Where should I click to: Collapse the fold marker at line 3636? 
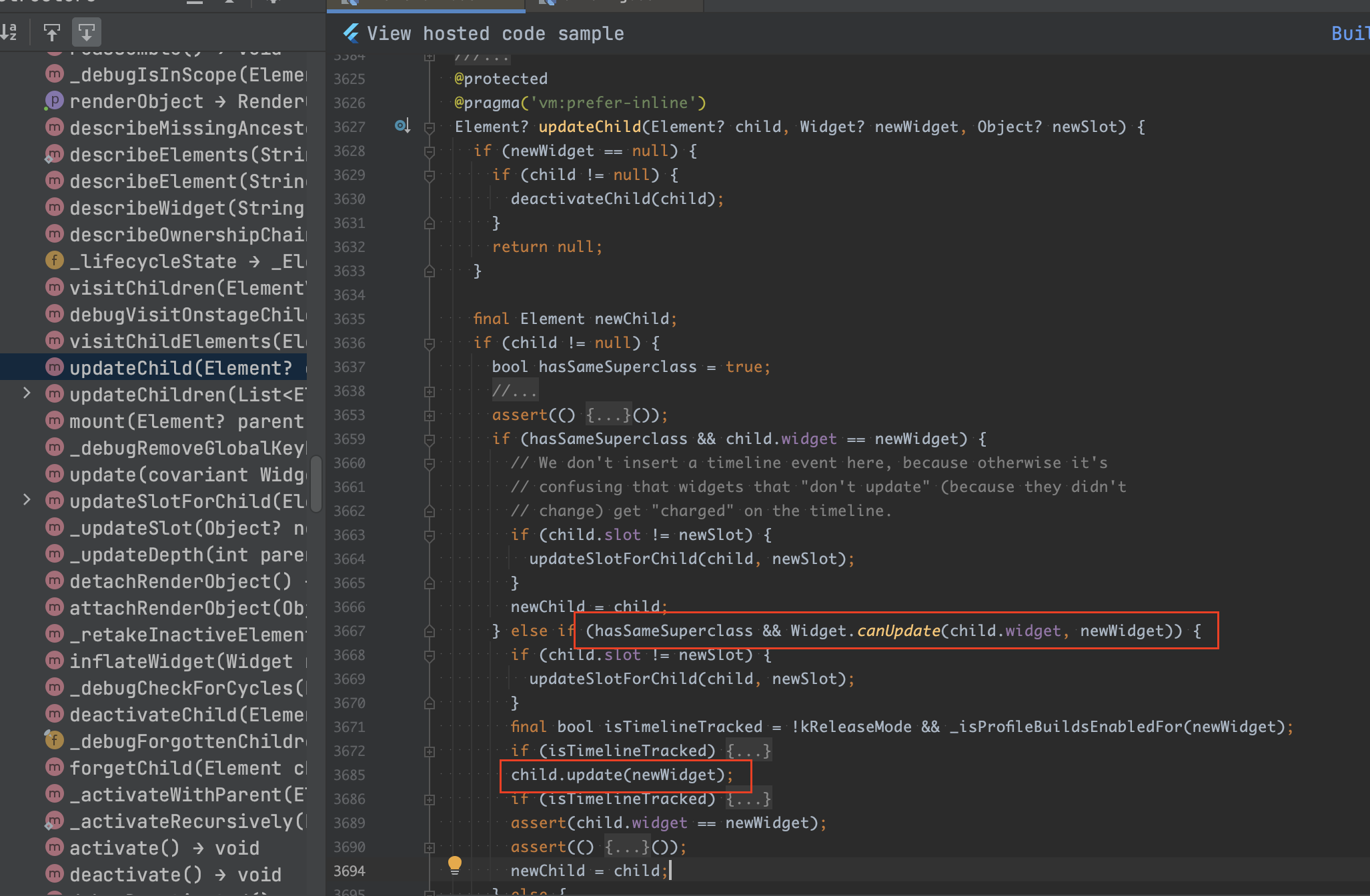click(x=430, y=343)
